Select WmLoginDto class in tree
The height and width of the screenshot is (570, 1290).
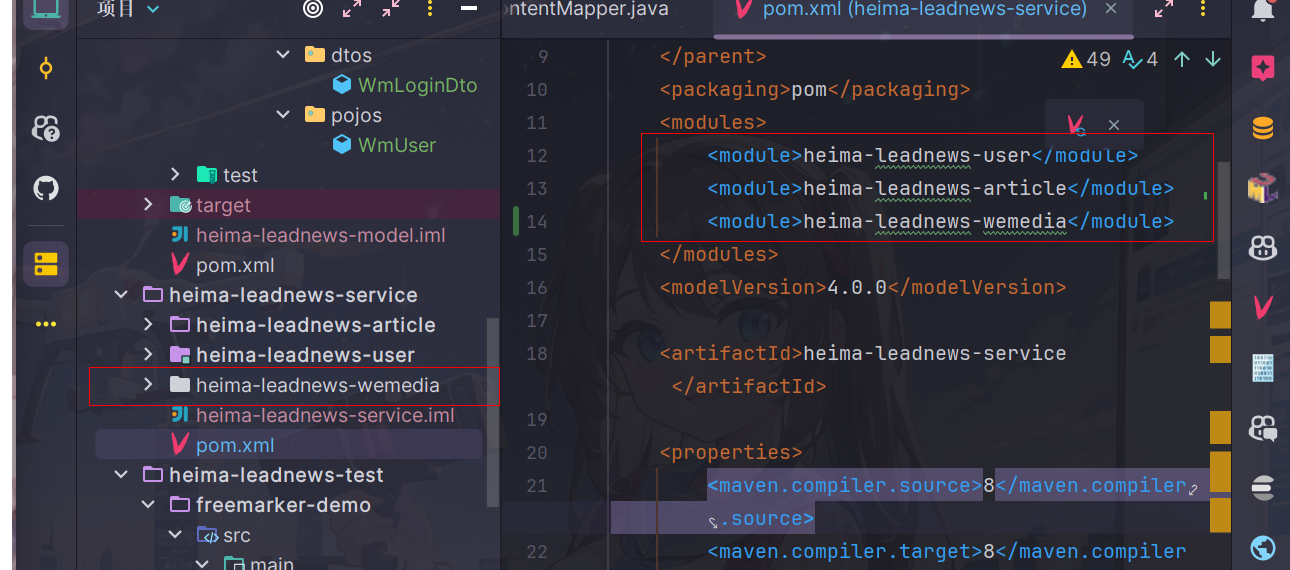click(x=405, y=85)
